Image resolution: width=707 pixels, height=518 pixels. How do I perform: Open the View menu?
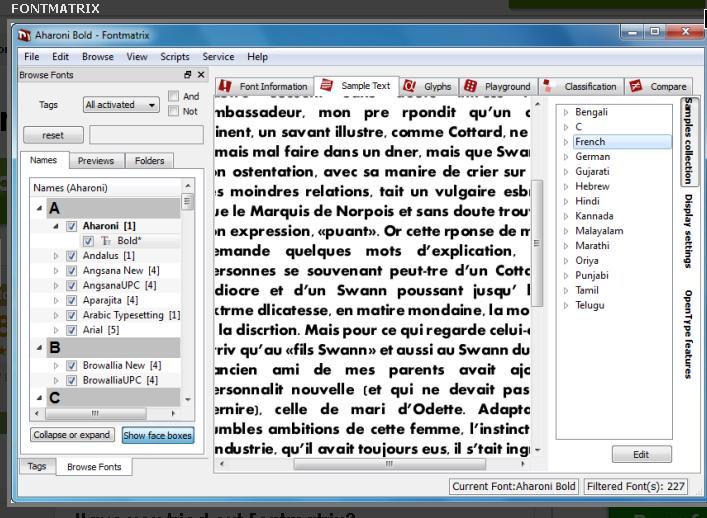[137, 56]
